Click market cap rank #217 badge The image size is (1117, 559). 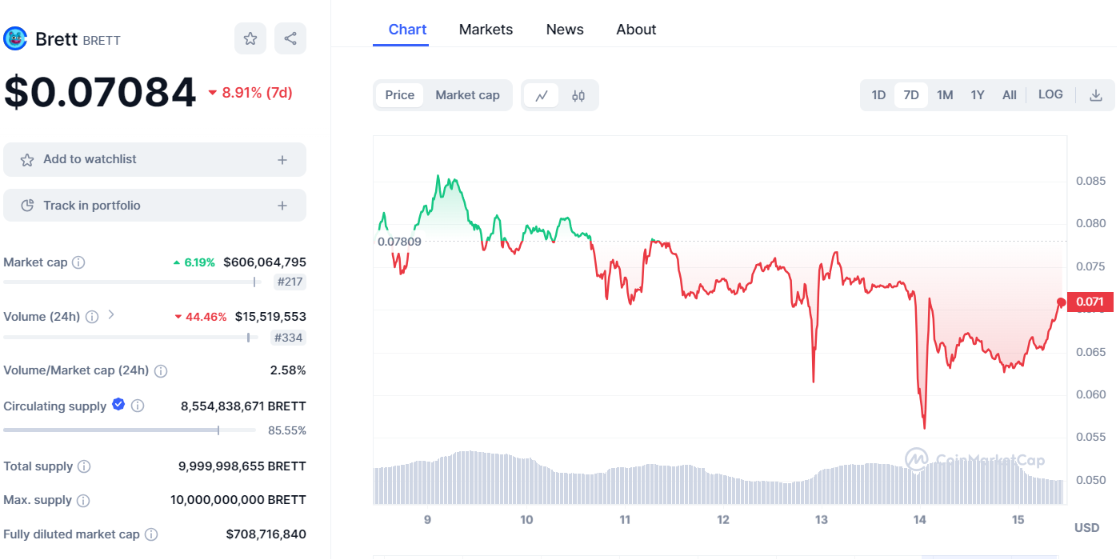pyautogui.click(x=290, y=282)
